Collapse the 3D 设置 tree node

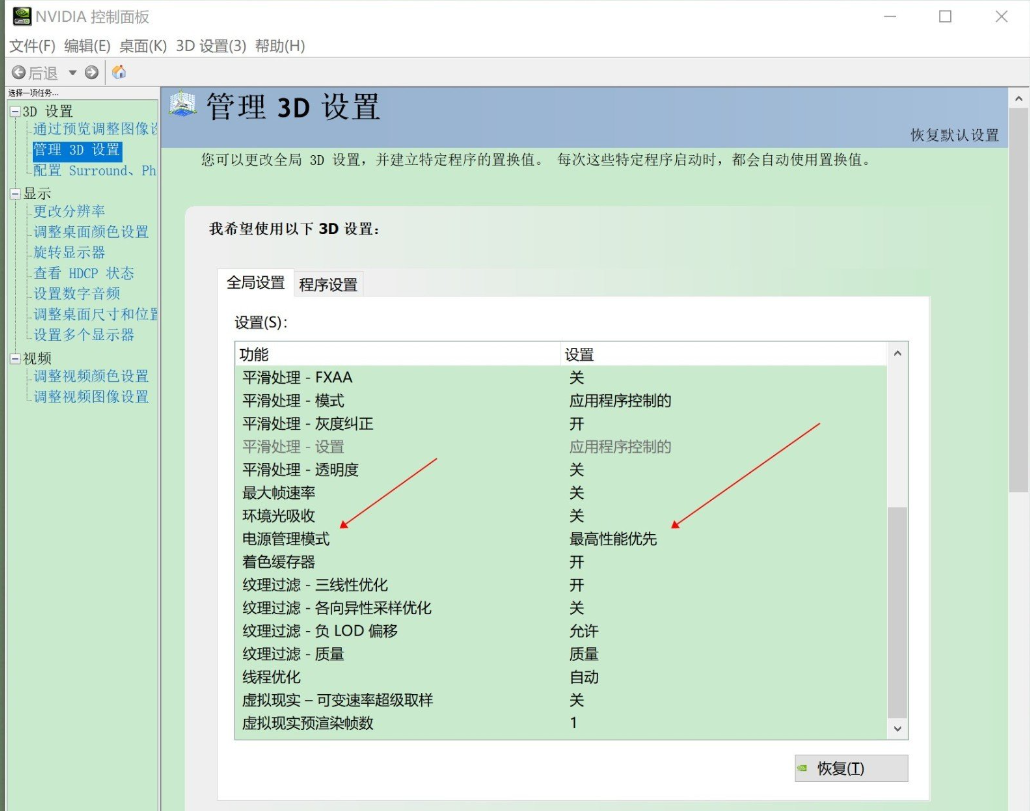15,112
